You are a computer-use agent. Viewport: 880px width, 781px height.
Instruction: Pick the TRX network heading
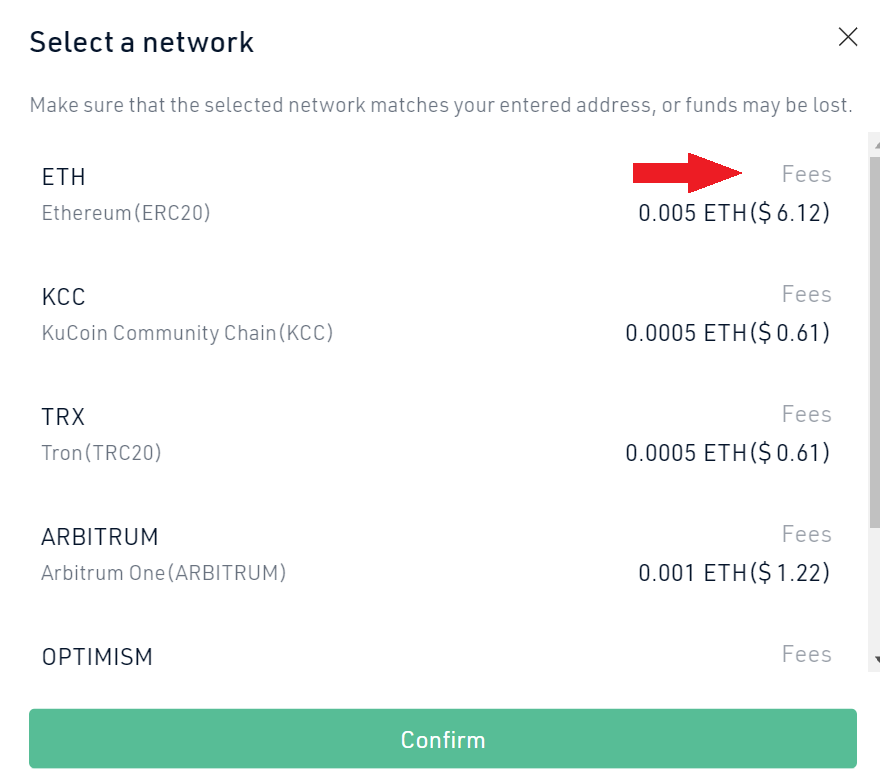click(x=64, y=417)
